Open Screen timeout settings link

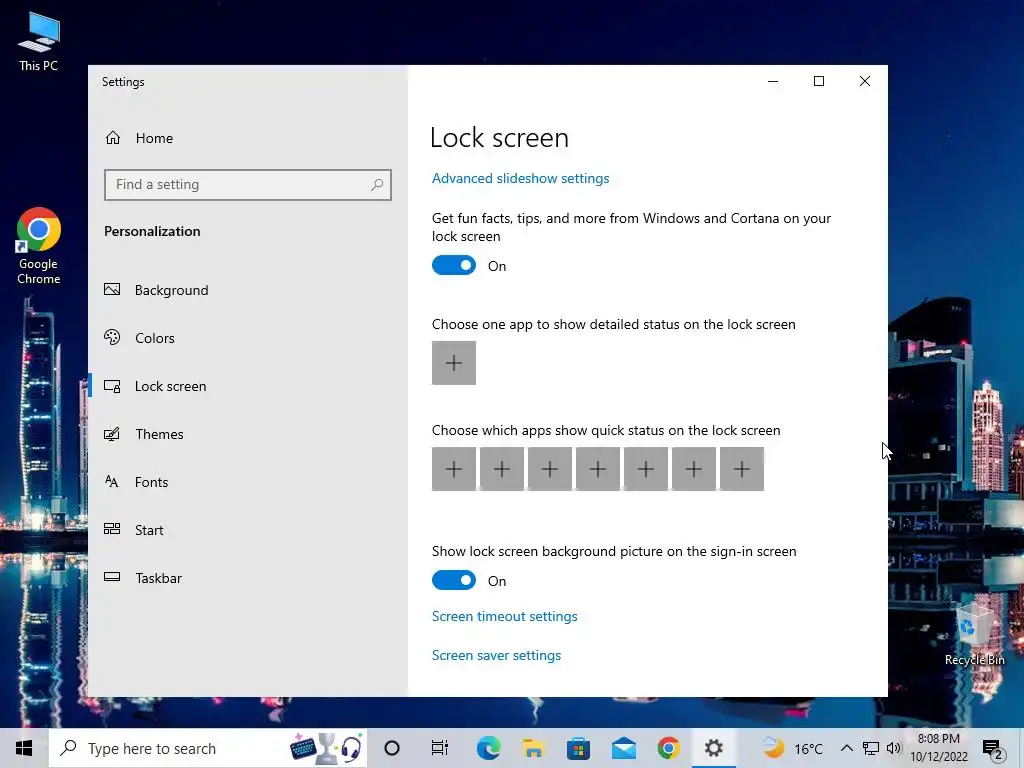(x=505, y=616)
